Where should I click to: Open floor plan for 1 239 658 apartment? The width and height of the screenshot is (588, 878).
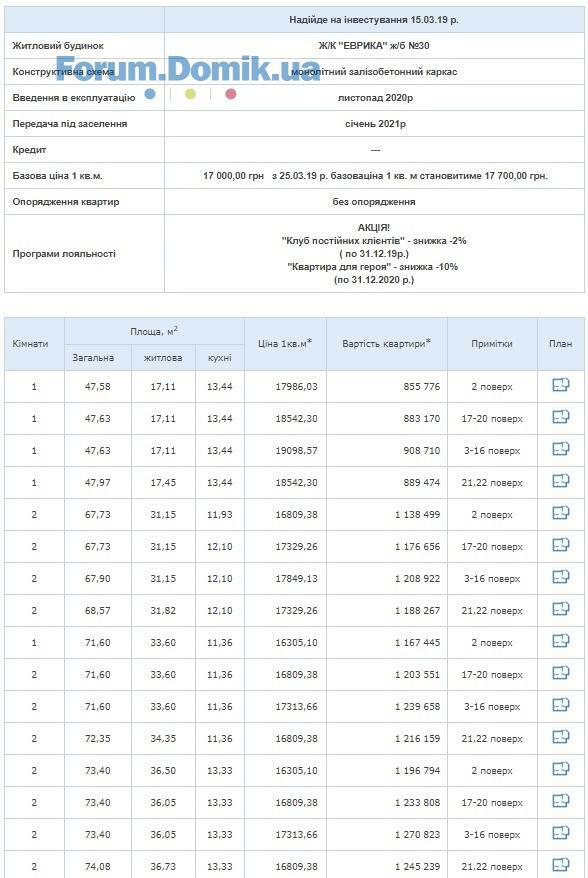tap(561, 704)
